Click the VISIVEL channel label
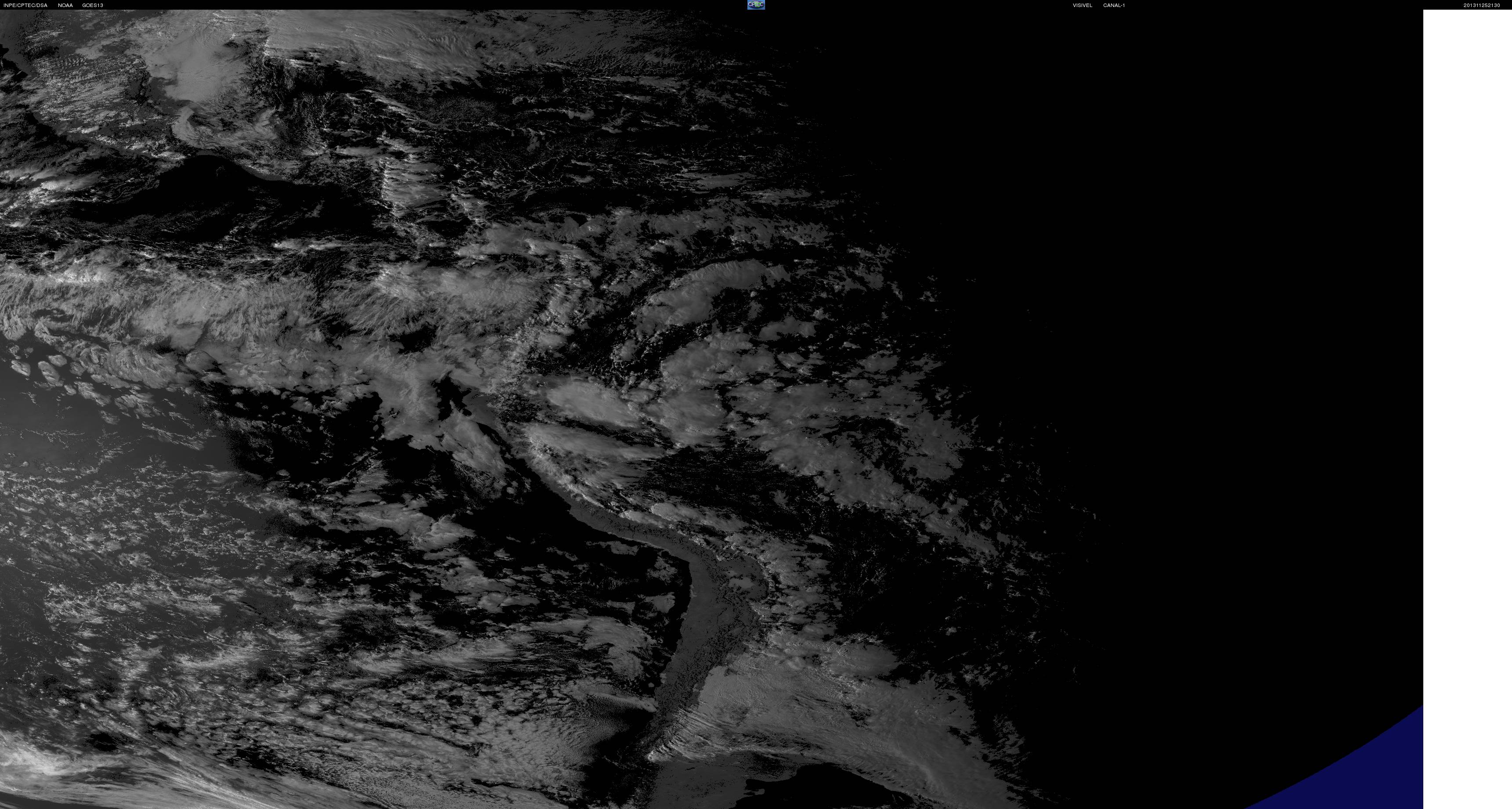Viewport: 1512px width, 809px height. [1083, 5]
